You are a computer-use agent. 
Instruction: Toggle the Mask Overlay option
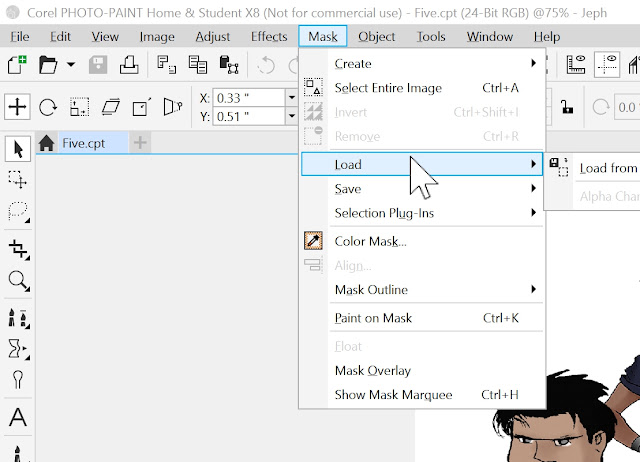click(422, 370)
